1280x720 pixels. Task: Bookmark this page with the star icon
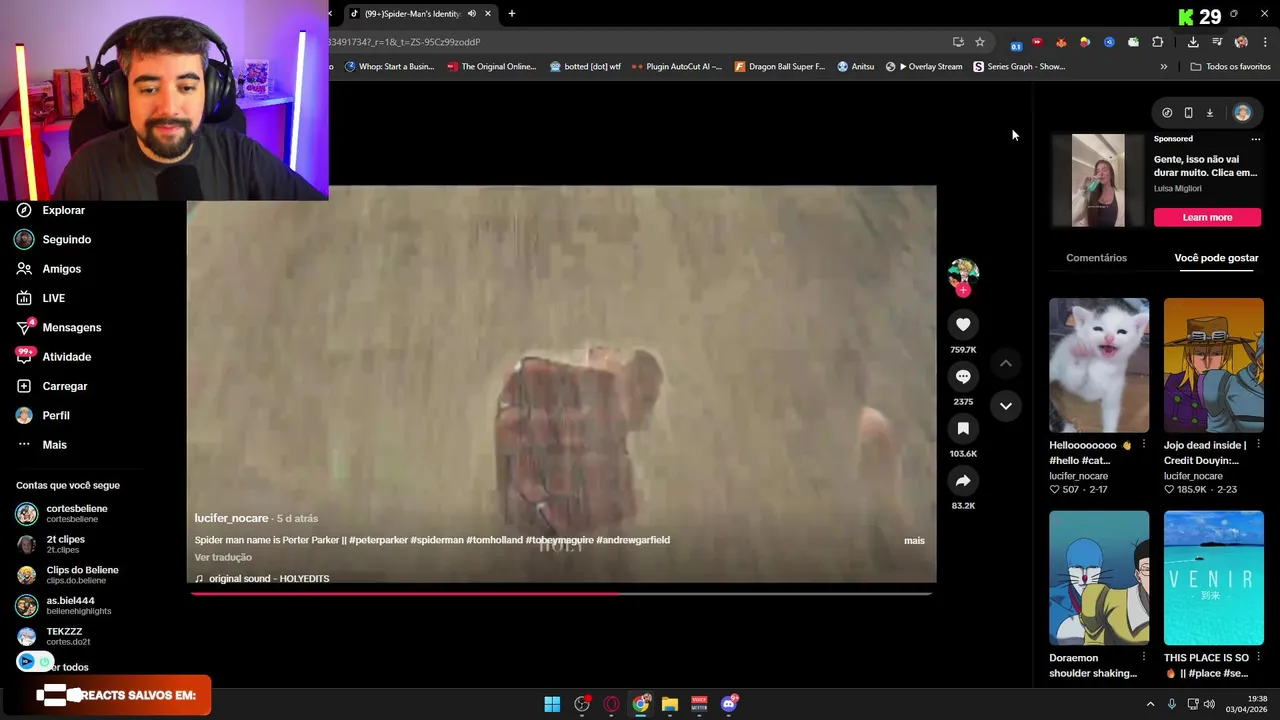click(x=980, y=42)
